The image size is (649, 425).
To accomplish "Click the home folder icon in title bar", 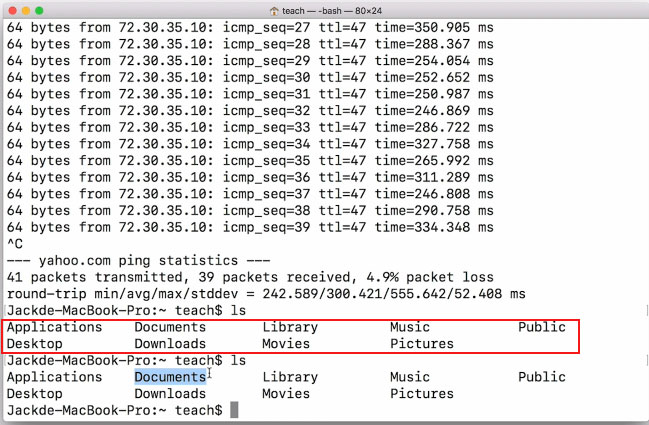I will [x=275, y=9].
